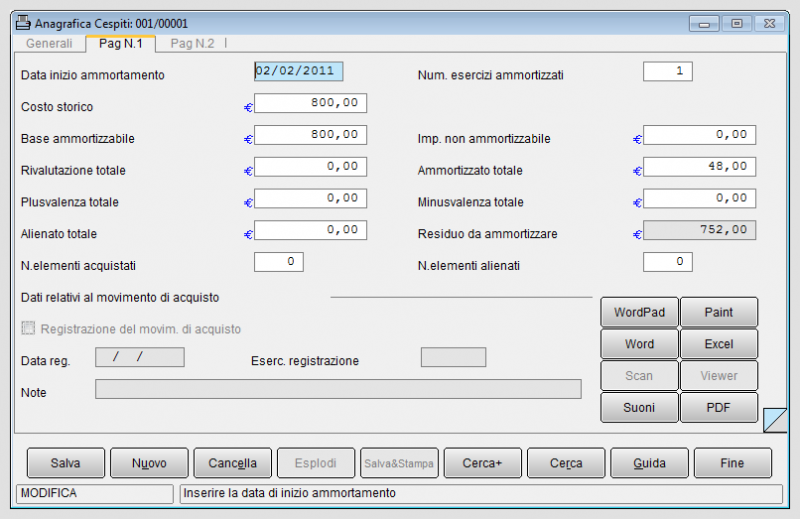Click the Scan button
Screen dimensions: 800x519
639,376
